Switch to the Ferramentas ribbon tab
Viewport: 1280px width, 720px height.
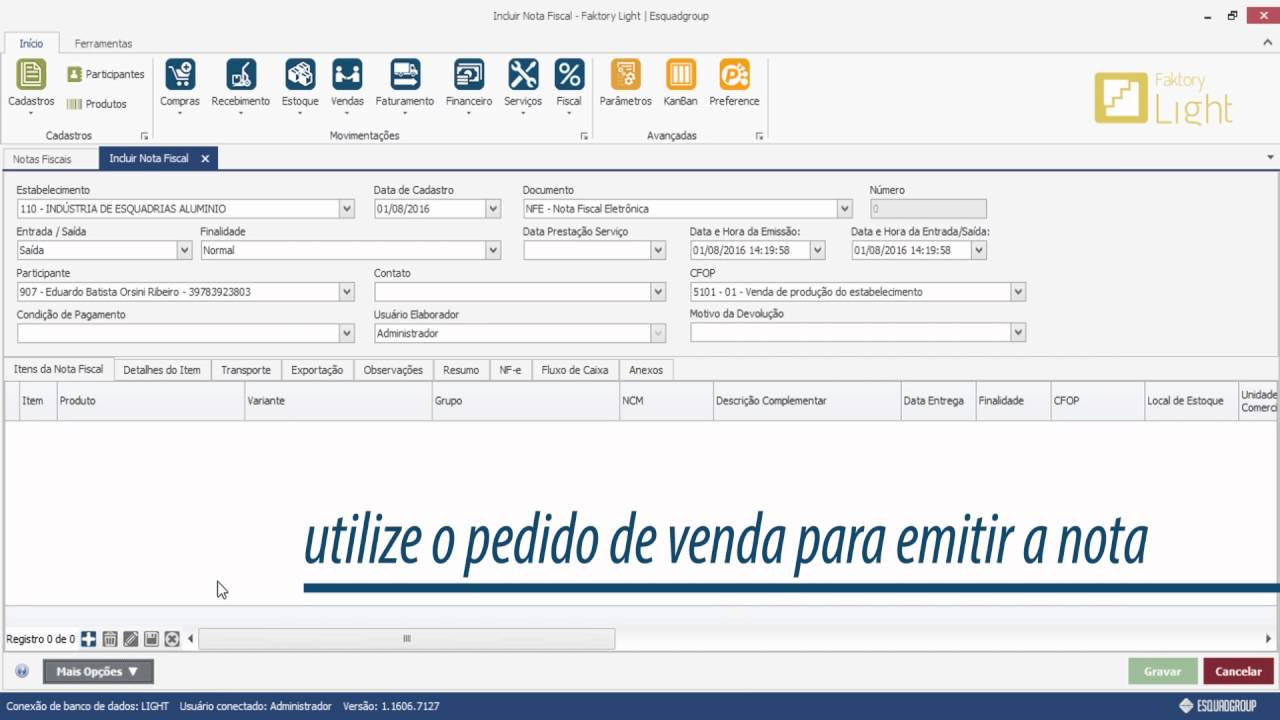[x=103, y=44]
